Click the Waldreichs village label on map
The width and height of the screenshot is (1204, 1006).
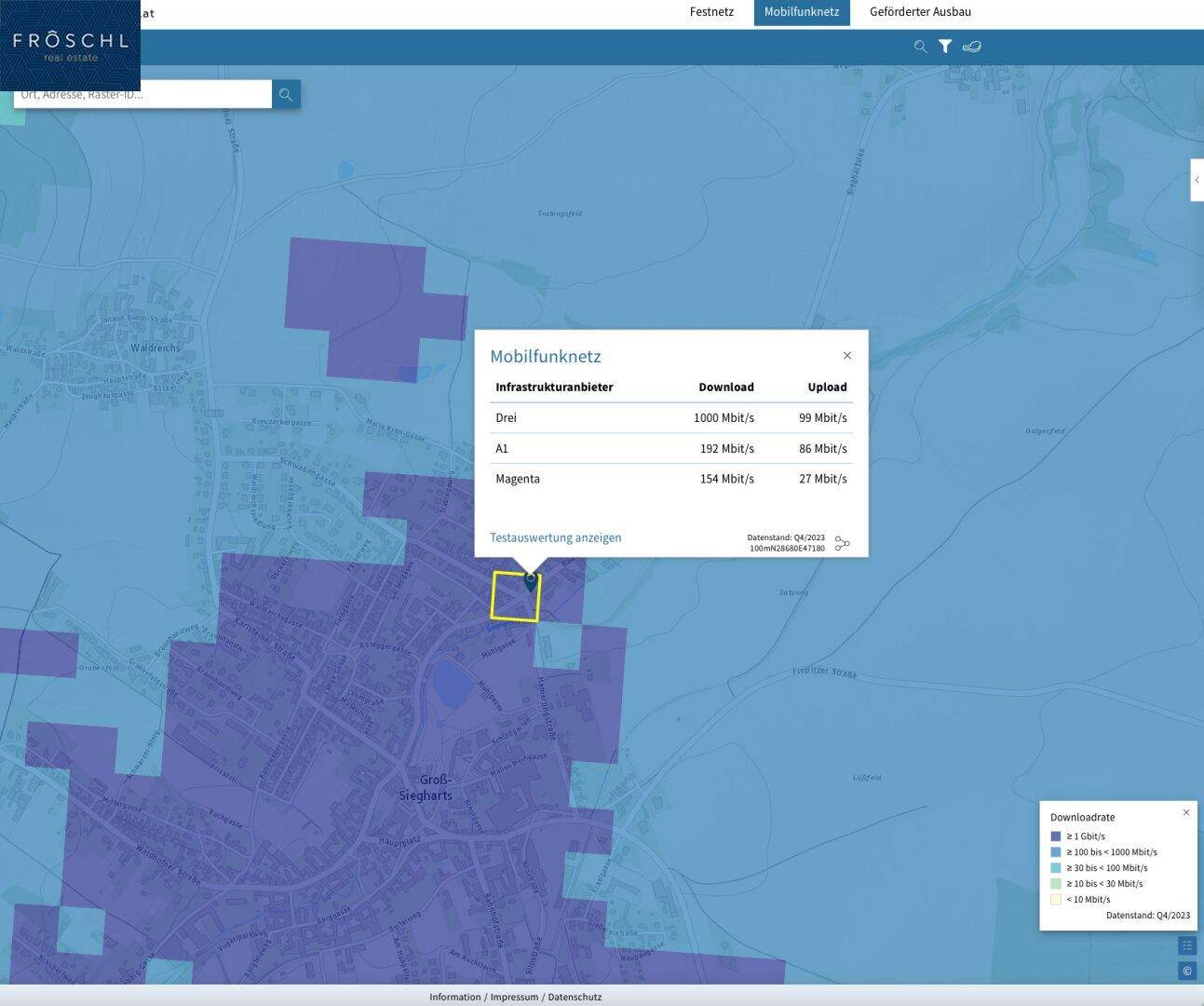pos(156,347)
